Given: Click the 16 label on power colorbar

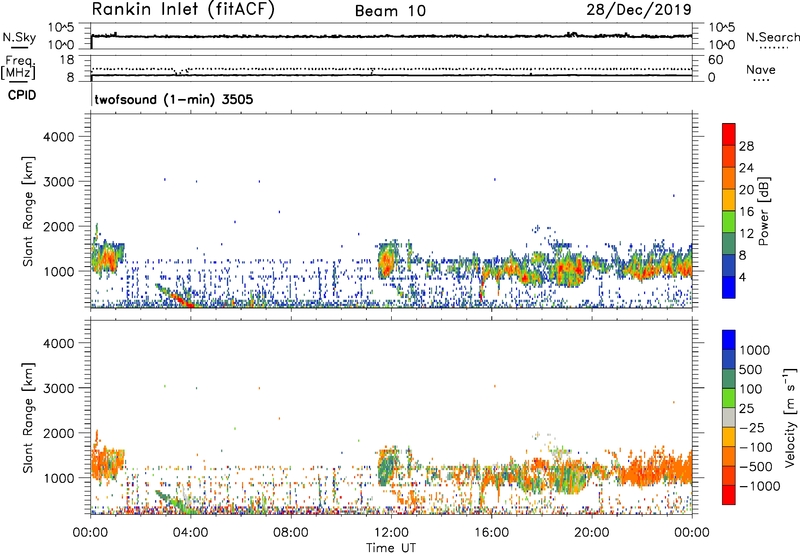Looking at the screenshot, I should tap(746, 212).
